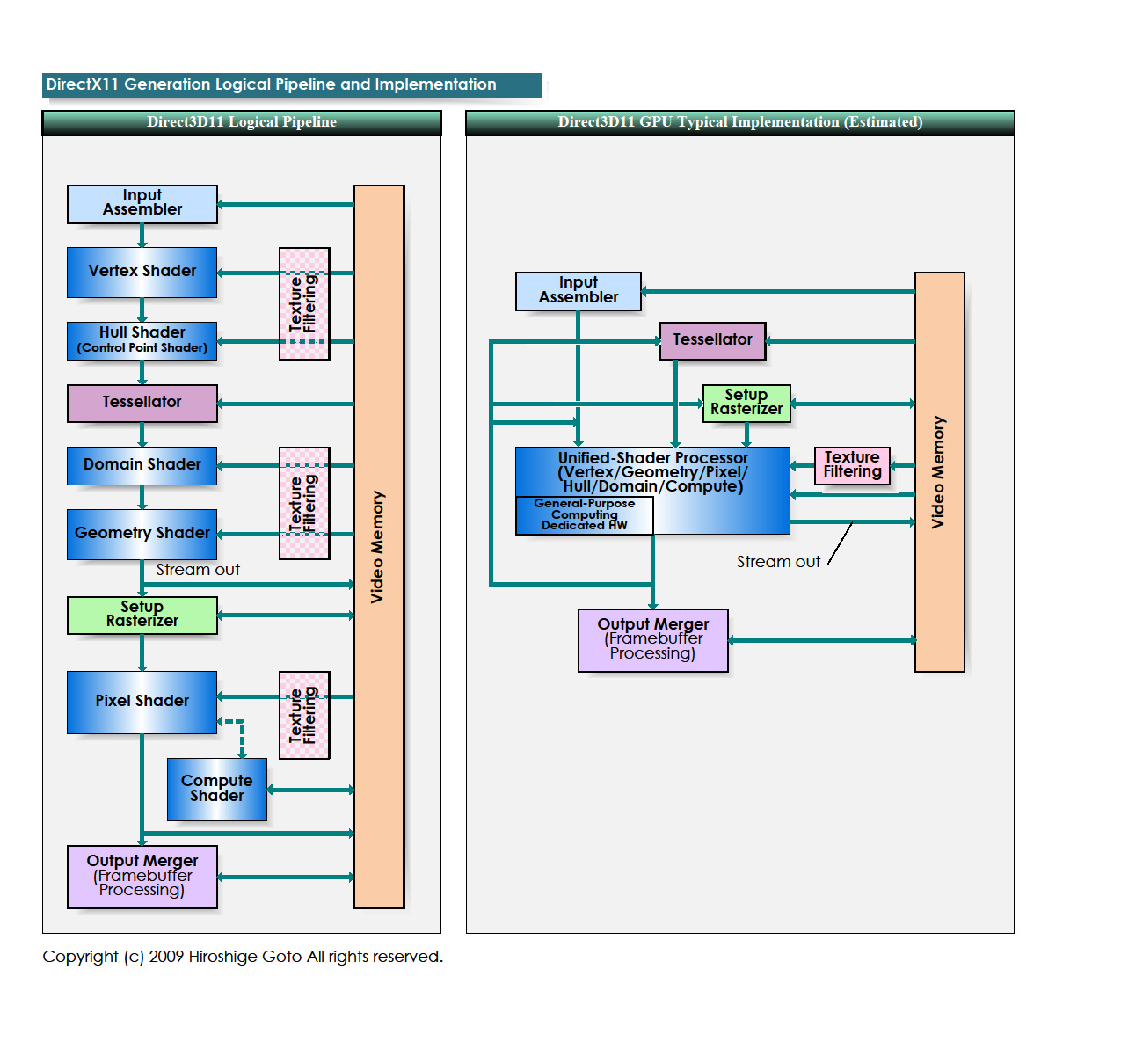Click the Unified-Shader Processor box

653,491
